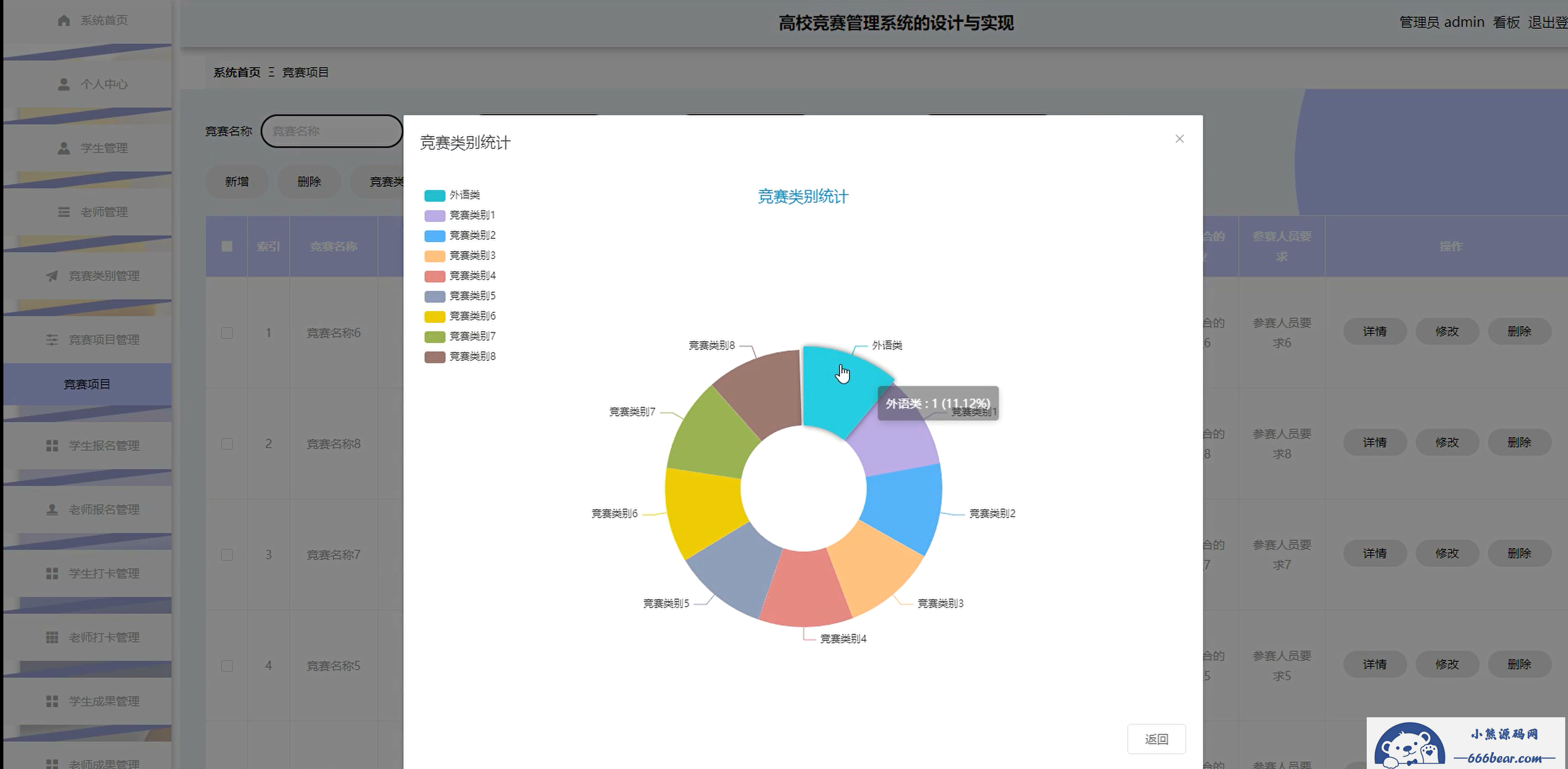The image size is (1568, 769).
Task: Collapse the 竞赛项目管理 sidebar menu
Action: coord(87,340)
